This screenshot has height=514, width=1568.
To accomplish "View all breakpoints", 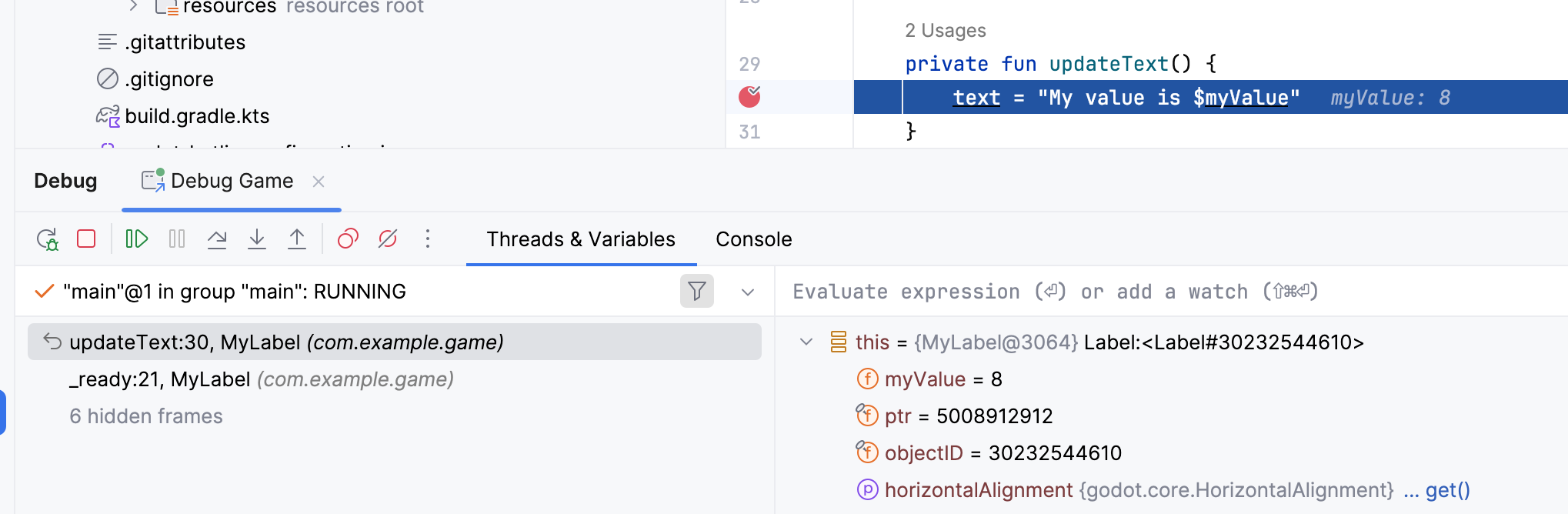I will 348,239.
